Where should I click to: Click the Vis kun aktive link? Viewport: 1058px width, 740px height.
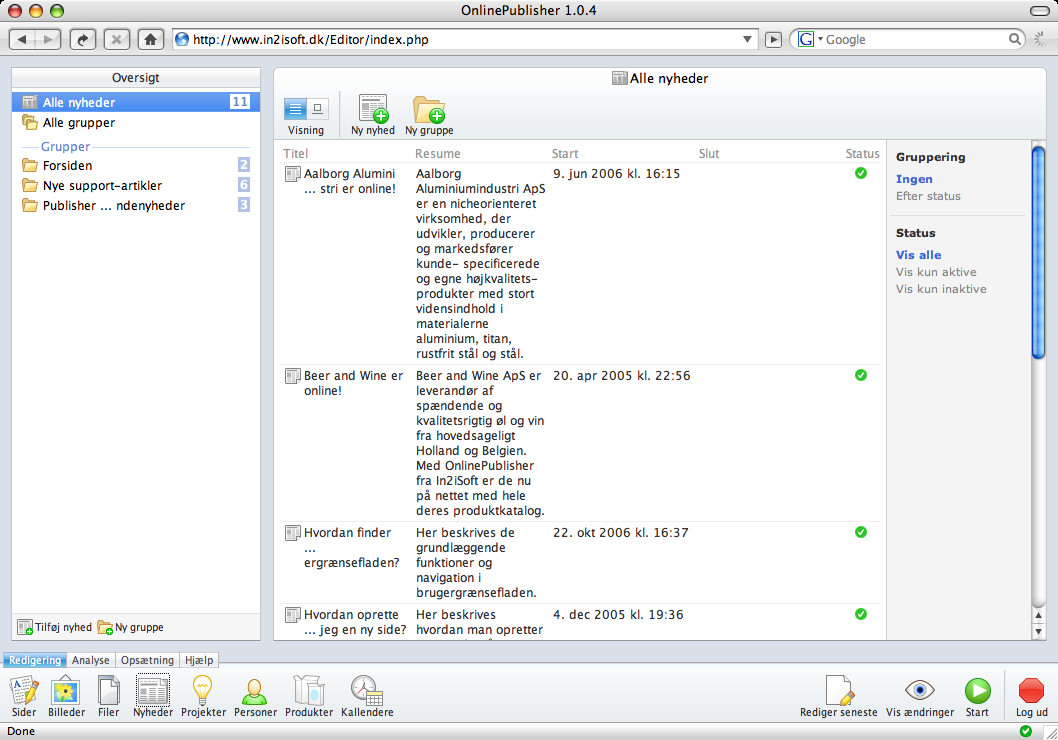936,272
